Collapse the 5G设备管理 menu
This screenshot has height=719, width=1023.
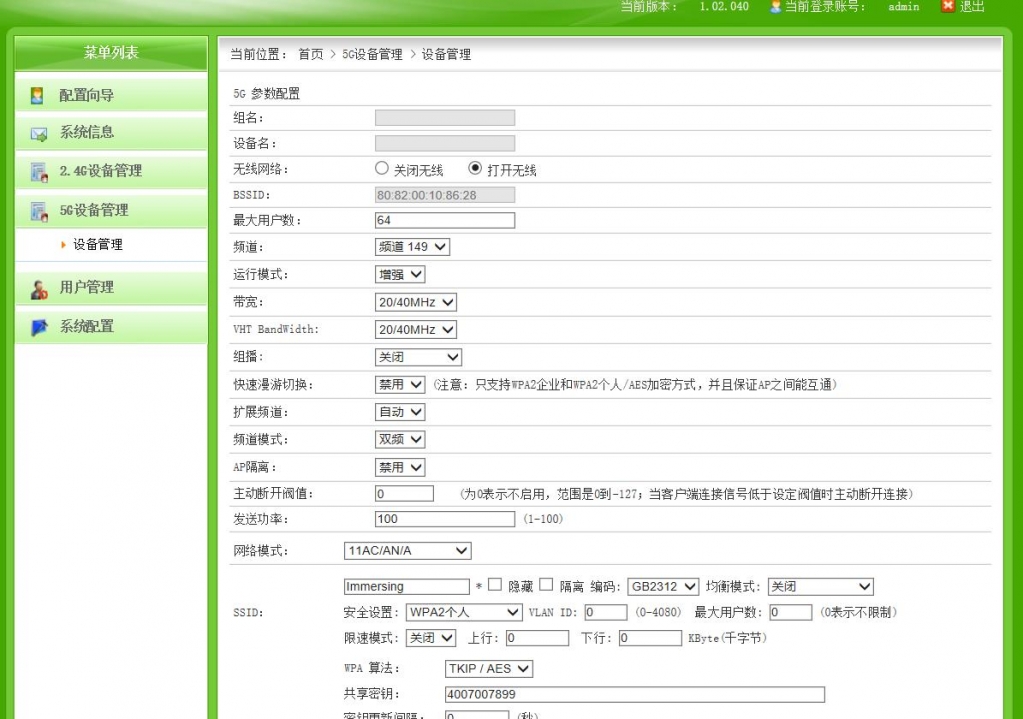[111, 210]
